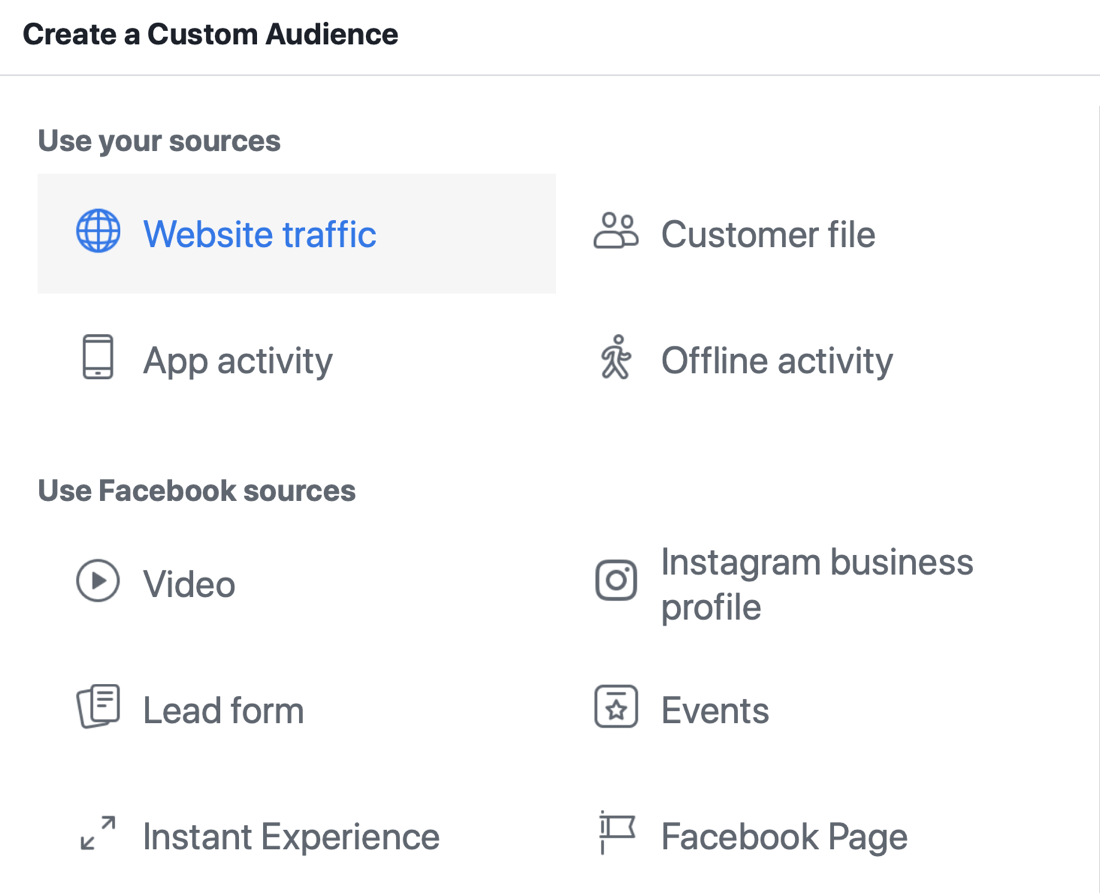Click the Lead form document icon
Screen dimensions: 1100x893
coord(98,707)
